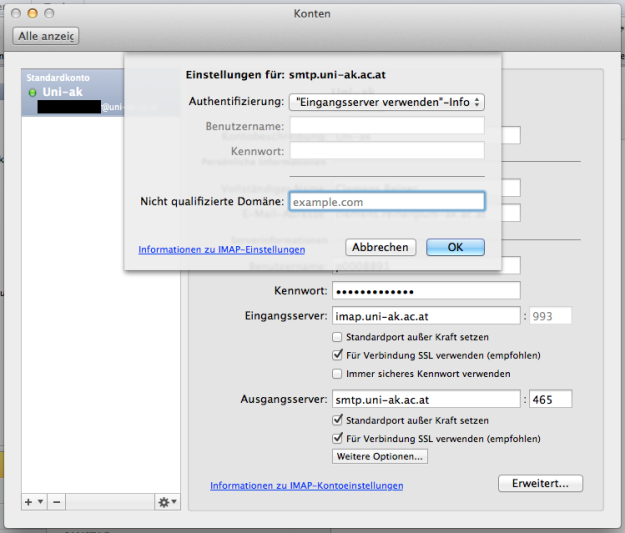Viewport: 625px width, 533px height.
Task: Click the Abbrechen button
Action: pyautogui.click(x=380, y=247)
